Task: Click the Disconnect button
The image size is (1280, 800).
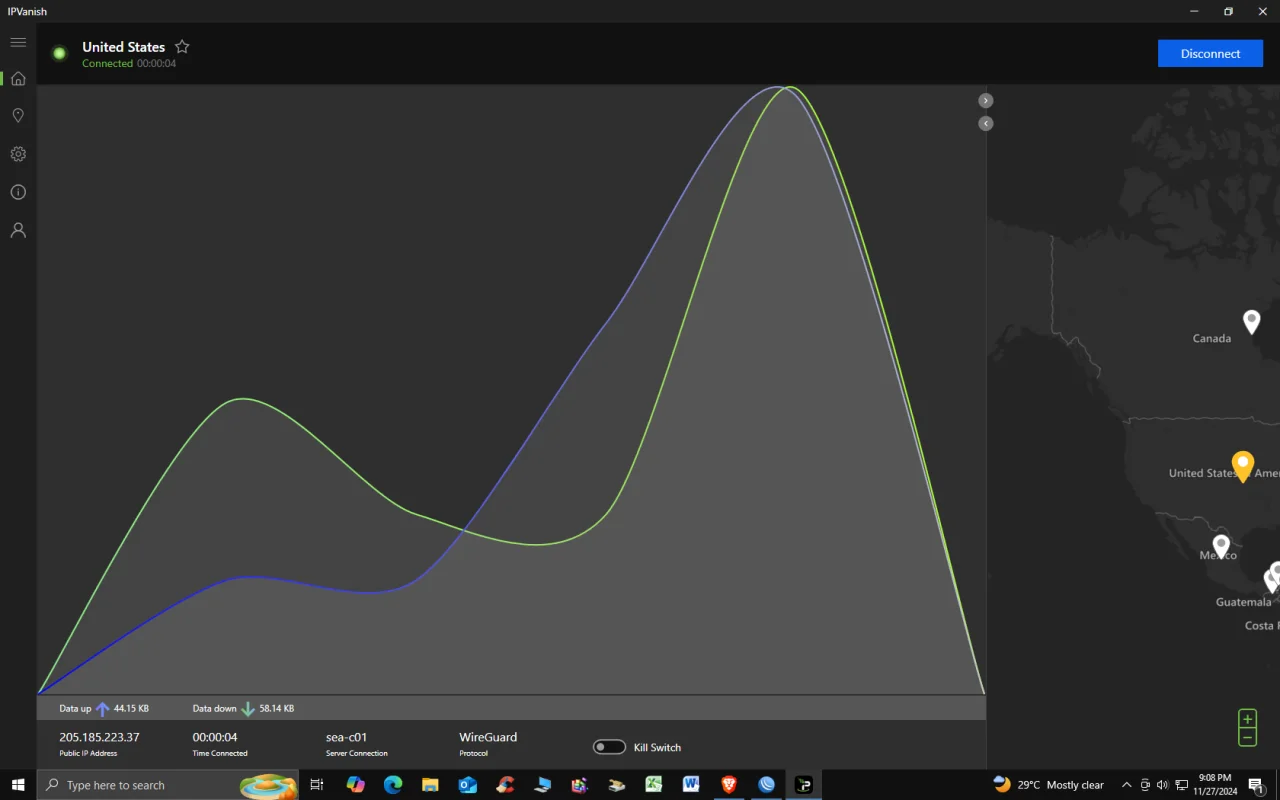Action: [1210, 54]
